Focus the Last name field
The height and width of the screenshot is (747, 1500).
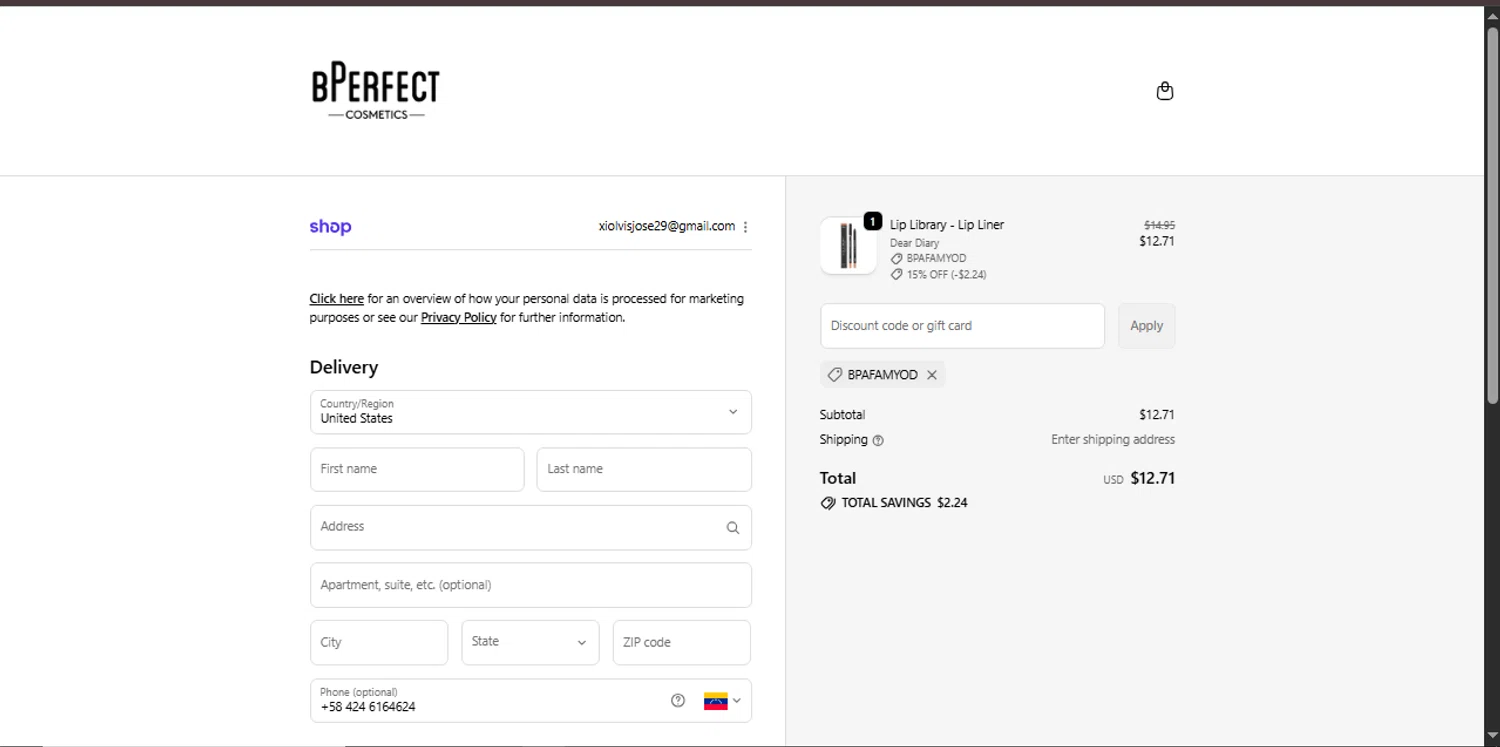[x=644, y=469]
